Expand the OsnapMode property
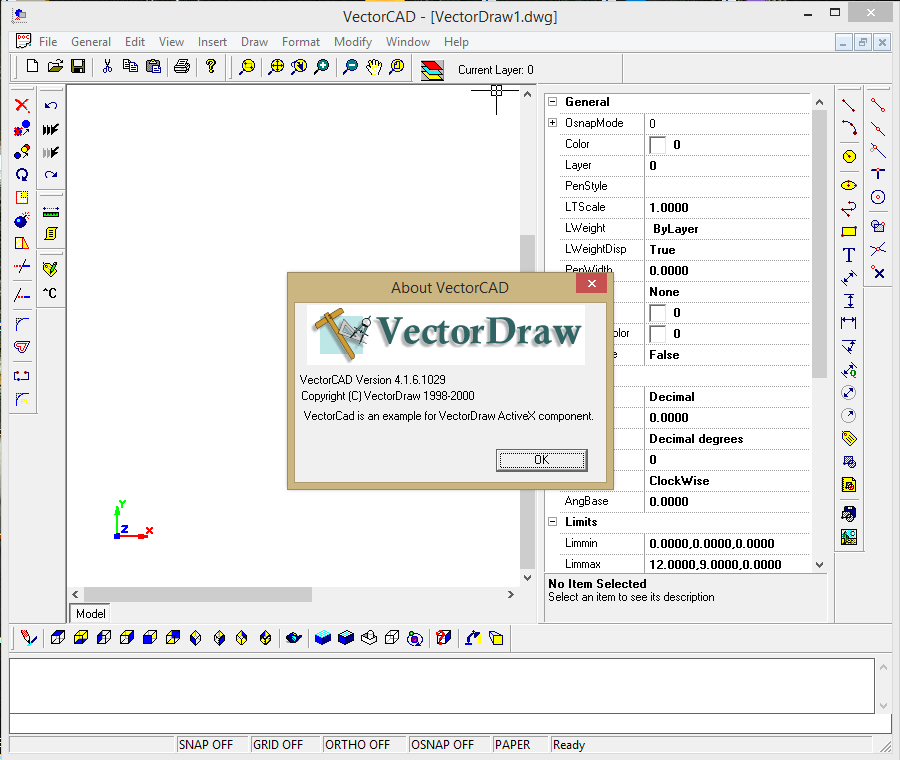This screenshot has height=760, width=900. [553, 123]
